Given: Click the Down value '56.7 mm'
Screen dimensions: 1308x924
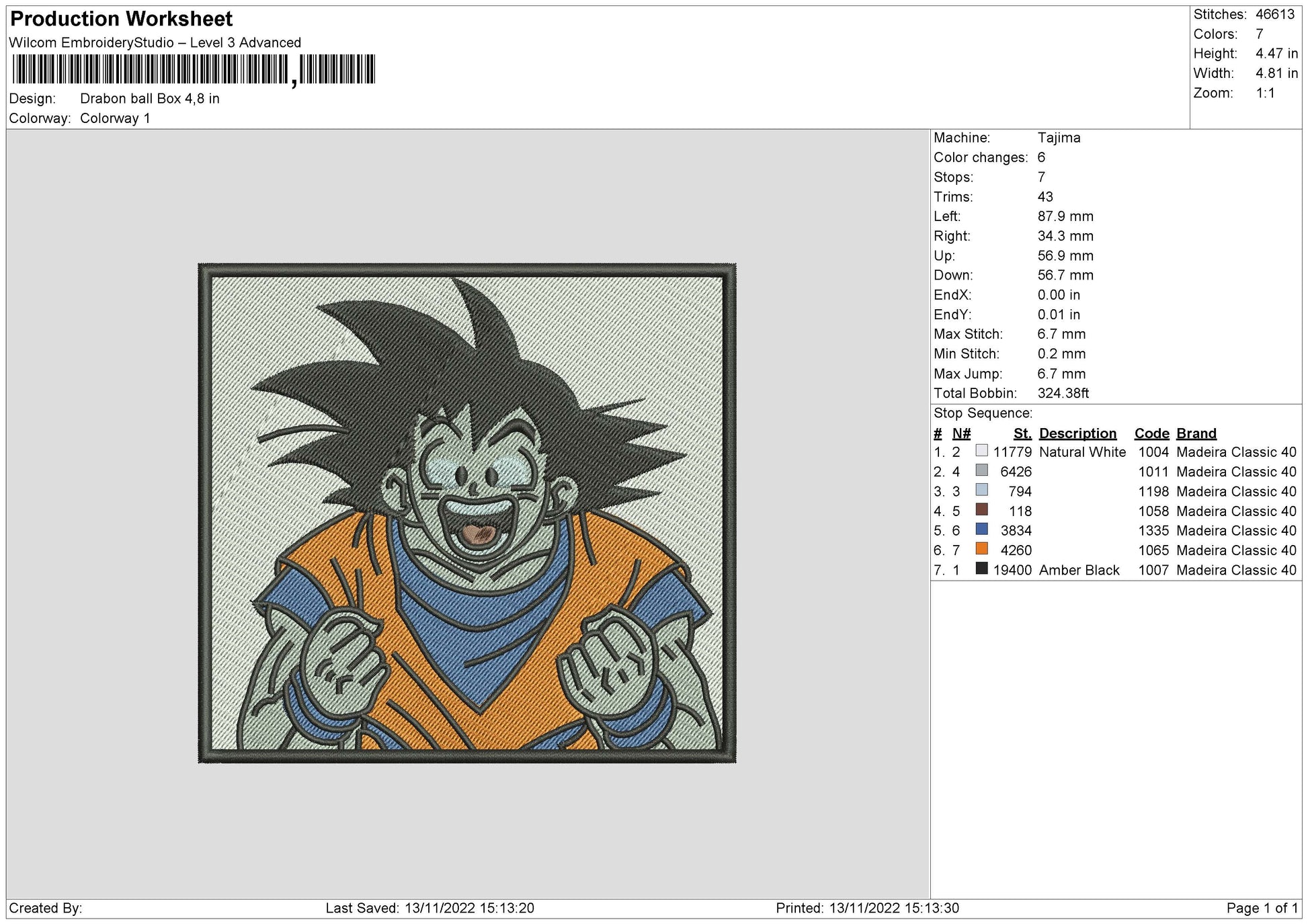Looking at the screenshot, I should coord(1065,275).
